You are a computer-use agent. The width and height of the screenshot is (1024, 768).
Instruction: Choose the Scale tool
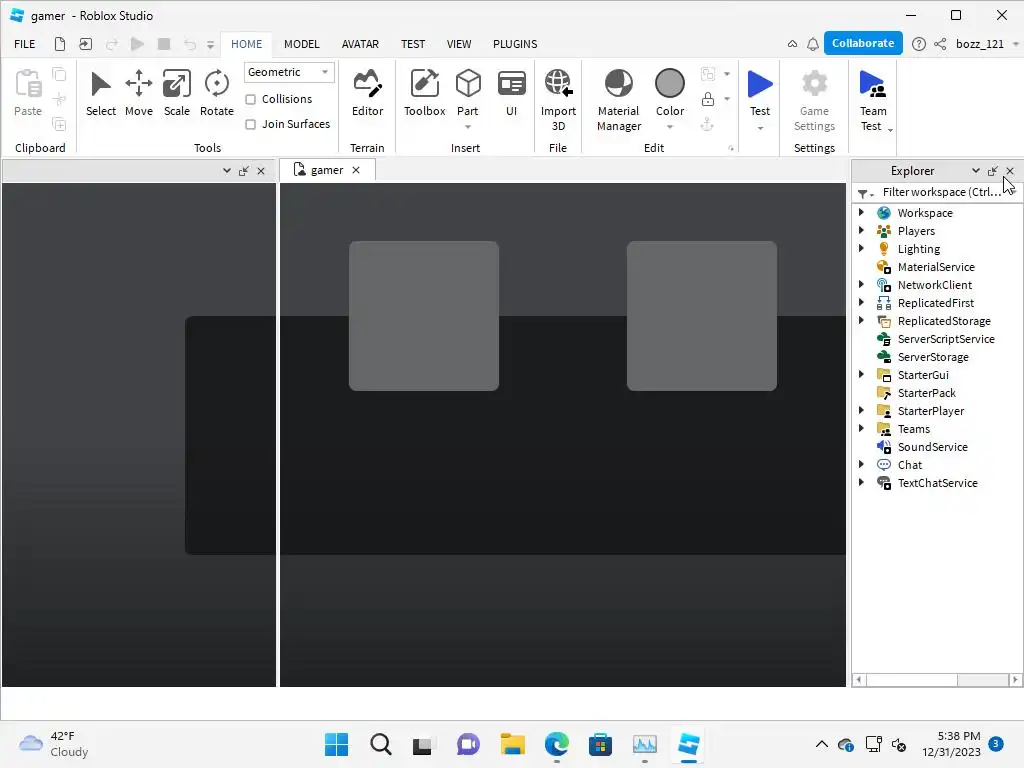pyautogui.click(x=176, y=93)
